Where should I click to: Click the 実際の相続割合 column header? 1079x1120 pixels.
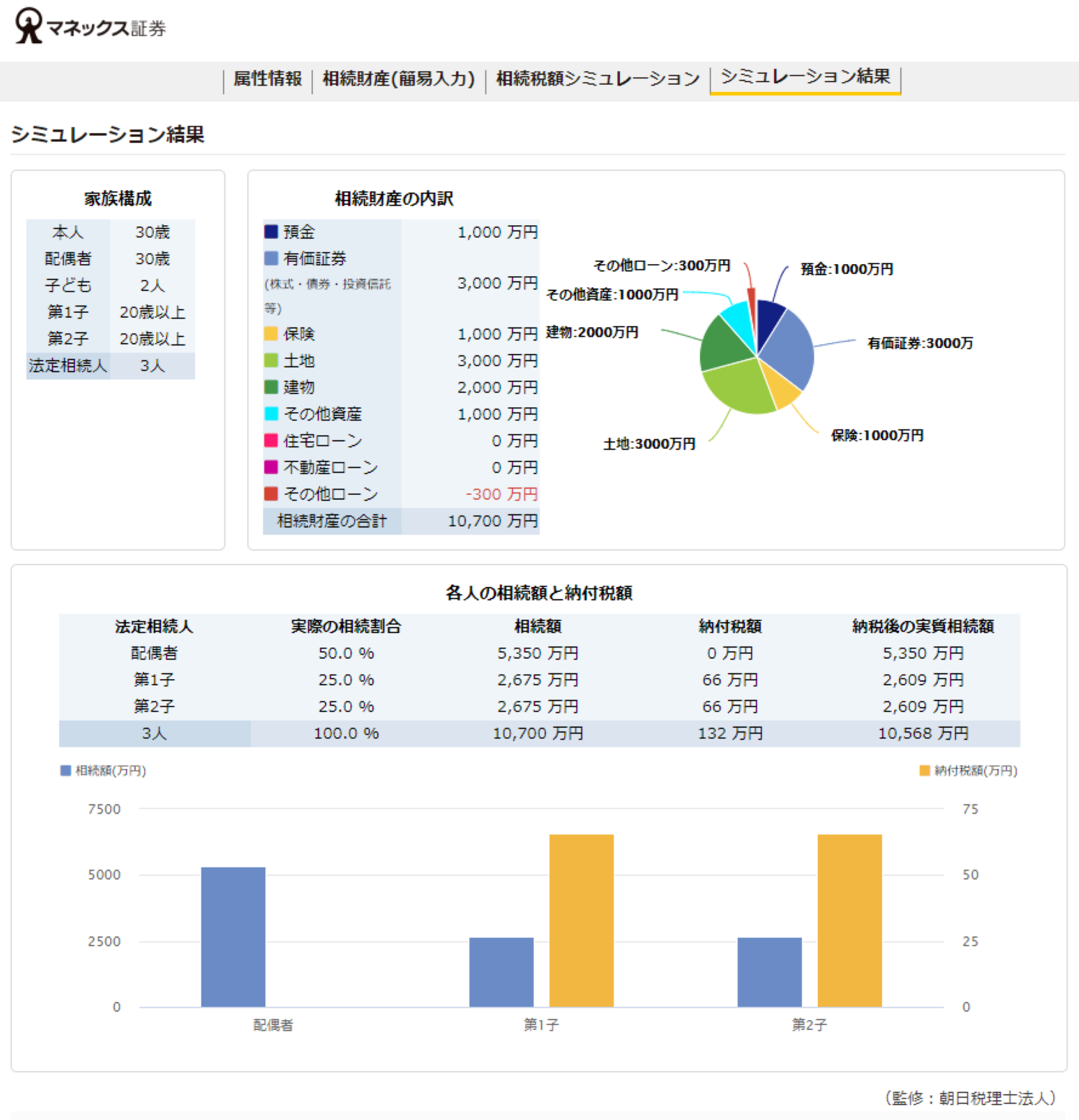(346, 627)
